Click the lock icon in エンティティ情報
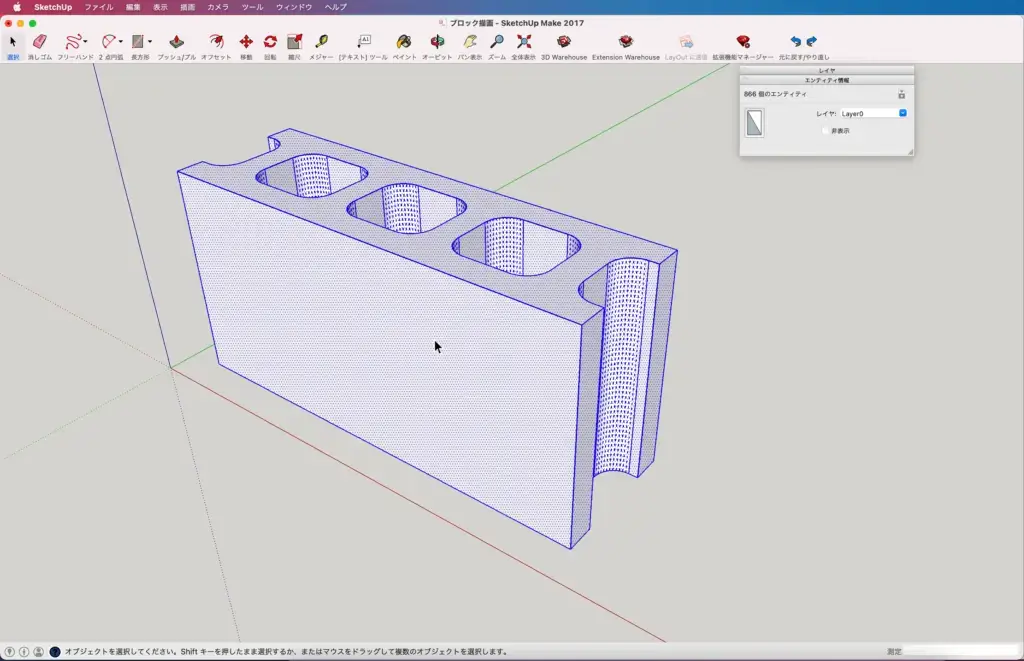1024x661 pixels. pos(901,95)
